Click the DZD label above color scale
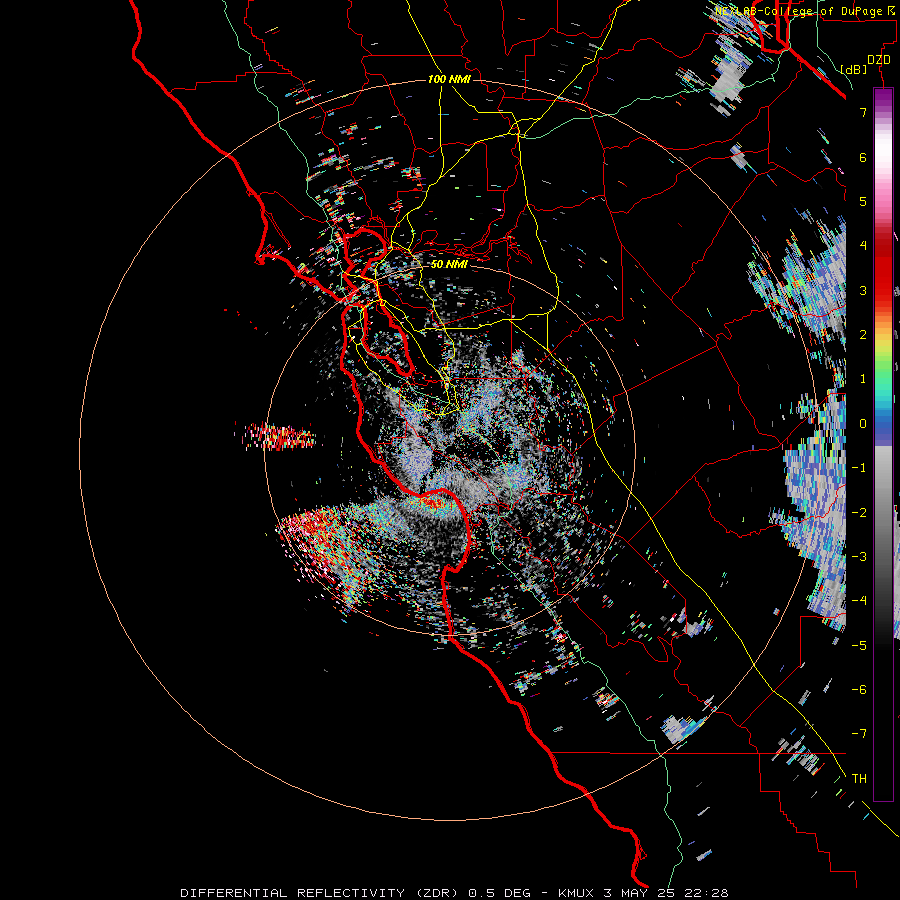Image resolution: width=900 pixels, height=900 pixels. pos(879,60)
